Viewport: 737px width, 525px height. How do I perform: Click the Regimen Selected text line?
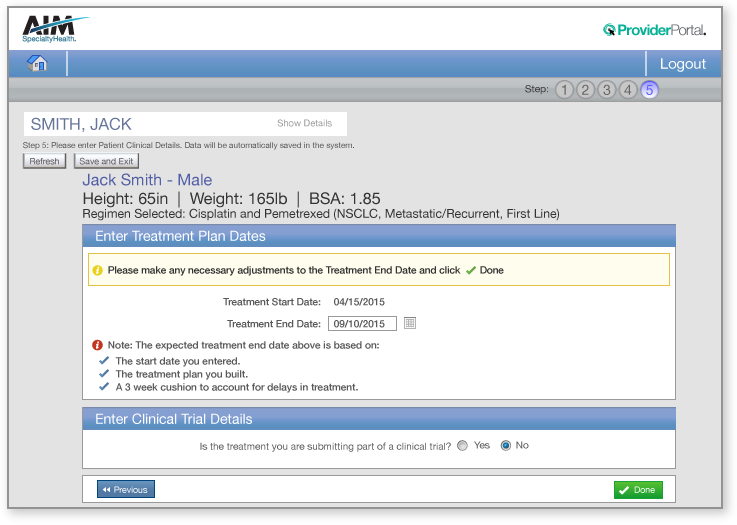(x=321, y=214)
